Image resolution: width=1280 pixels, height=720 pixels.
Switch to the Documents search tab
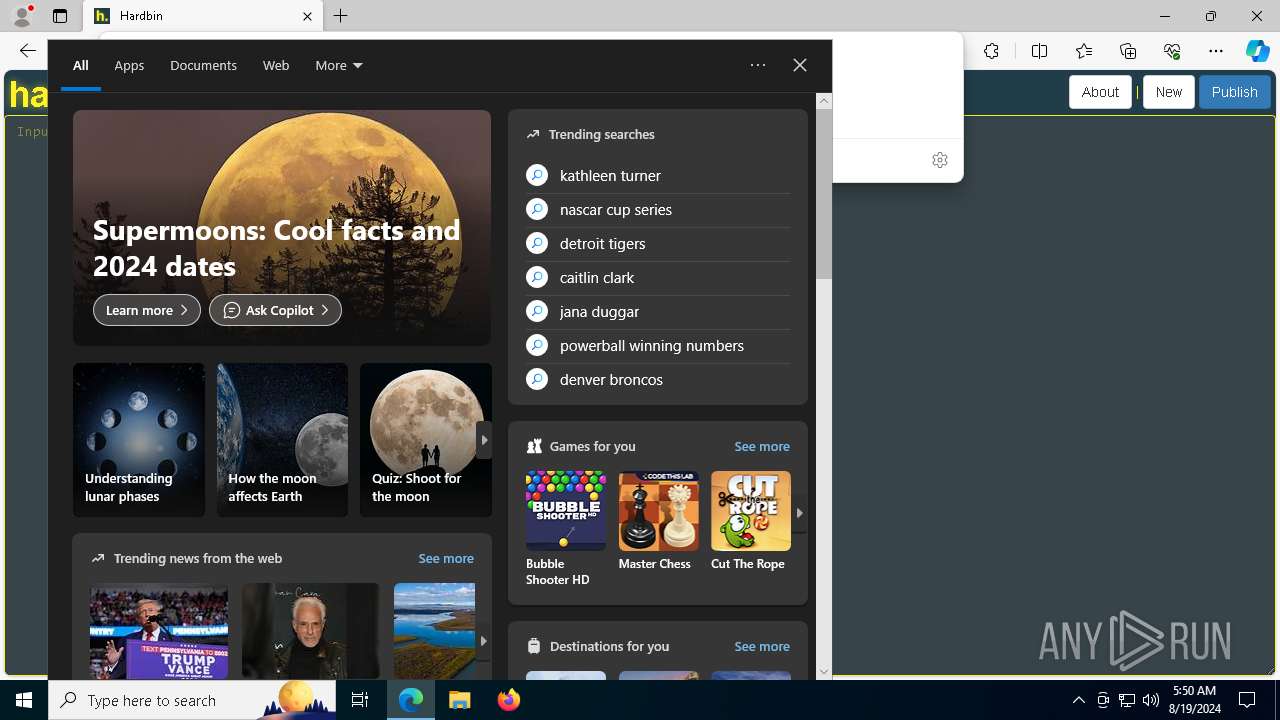[x=203, y=65]
